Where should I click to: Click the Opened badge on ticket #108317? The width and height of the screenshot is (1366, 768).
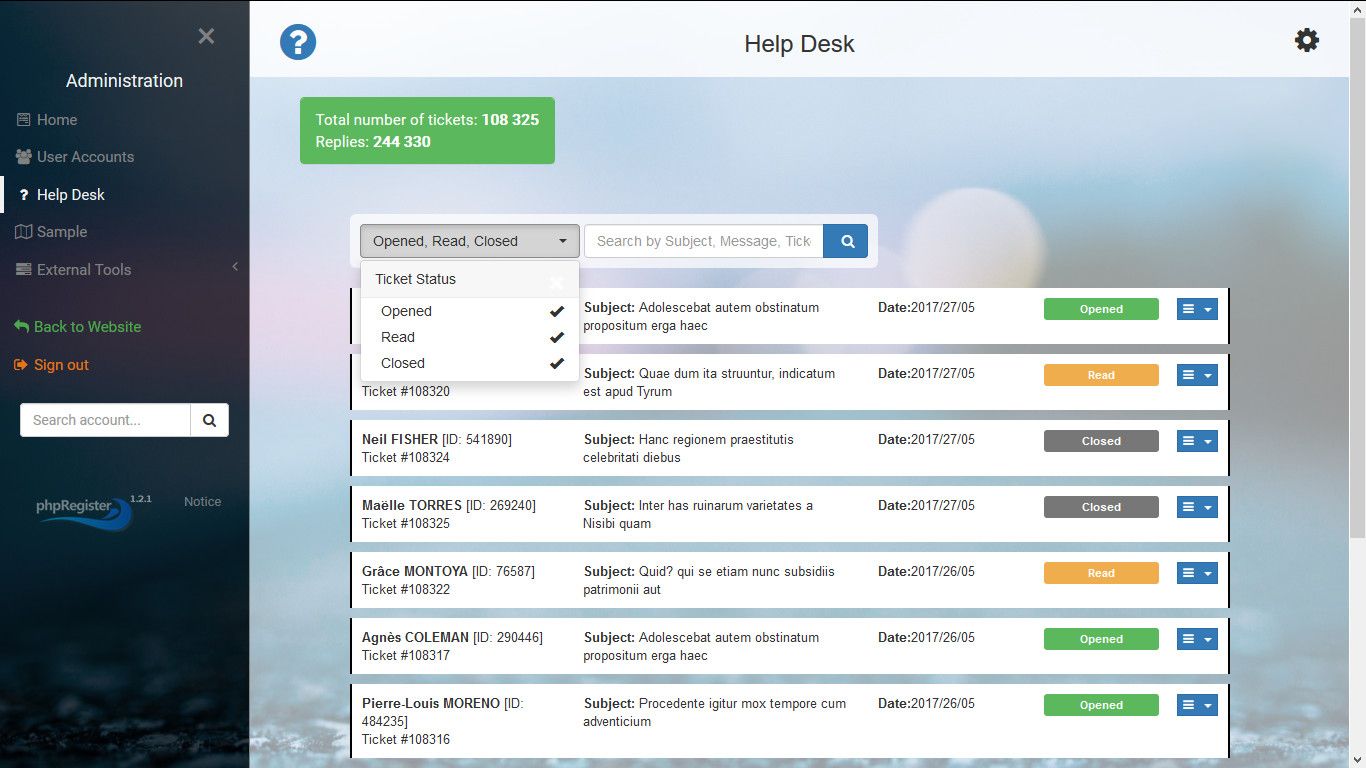click(1101, 639)
